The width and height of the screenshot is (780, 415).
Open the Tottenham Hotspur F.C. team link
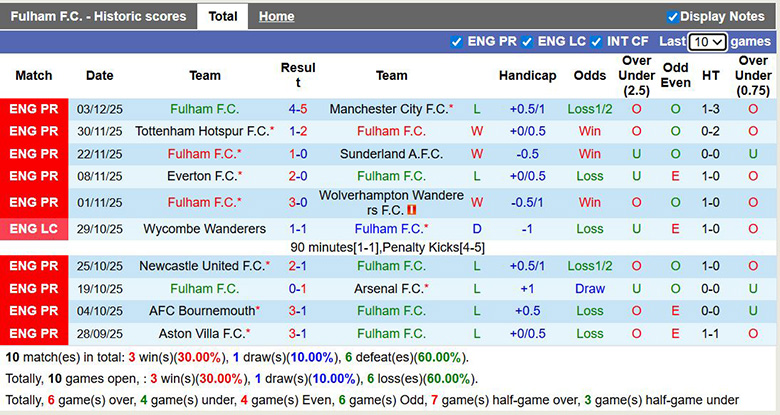click(202, 131)
